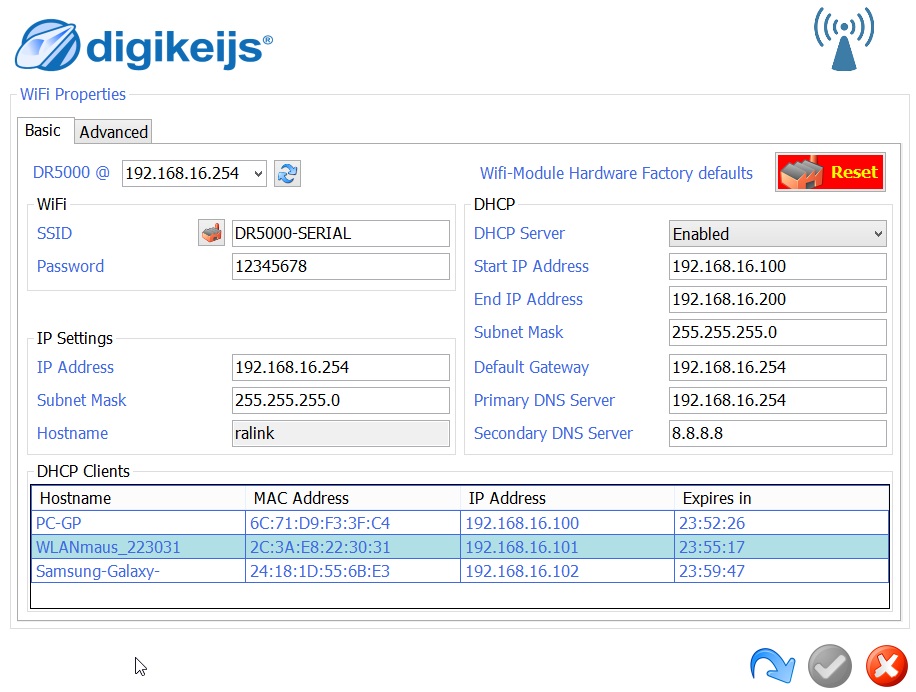Expand the DHCP Server Enabled dropdown
The height and width of the screenshot is (692, 916).
(x=778, y=234)
